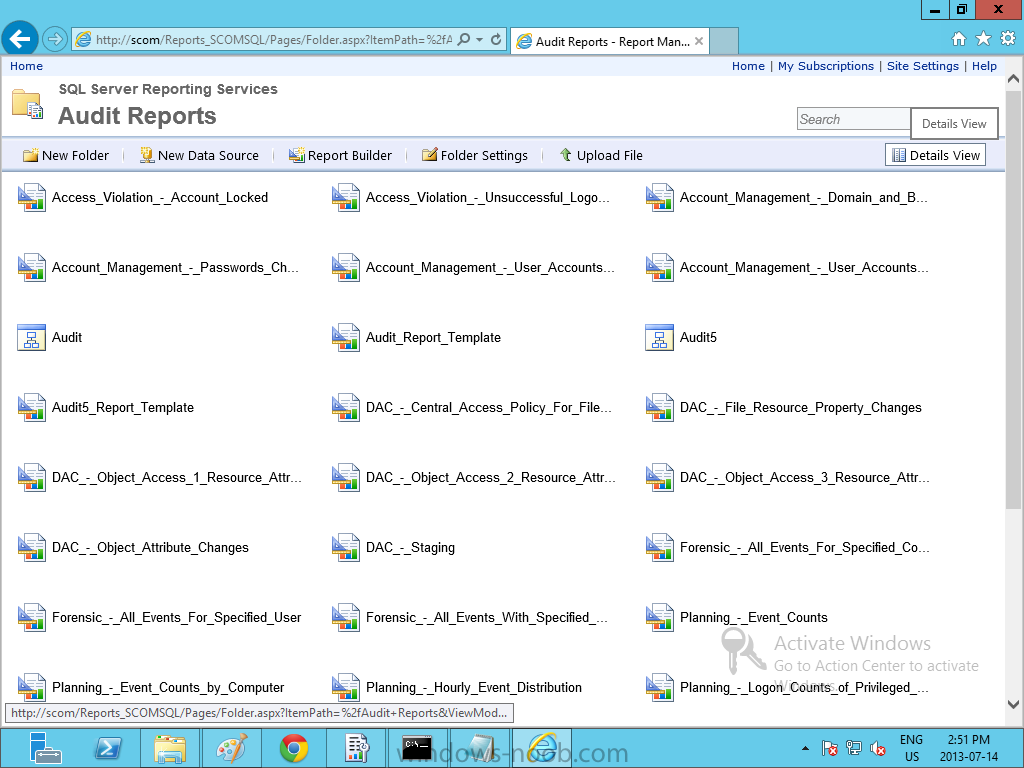The width and height of the screenshot is (1024, 768).
Task: Refresh the page with the reload icon
Action: (496, 40)
